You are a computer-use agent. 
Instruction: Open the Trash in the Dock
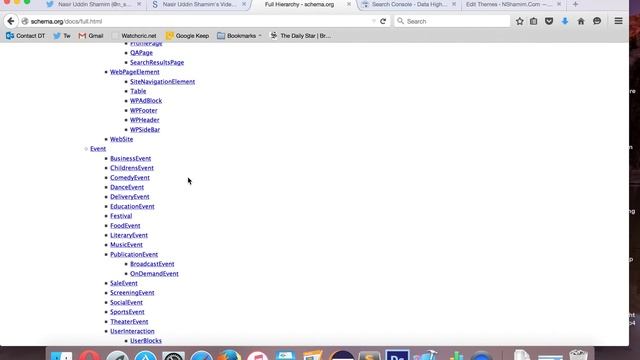pyautogui.click(x=578, y=355)
